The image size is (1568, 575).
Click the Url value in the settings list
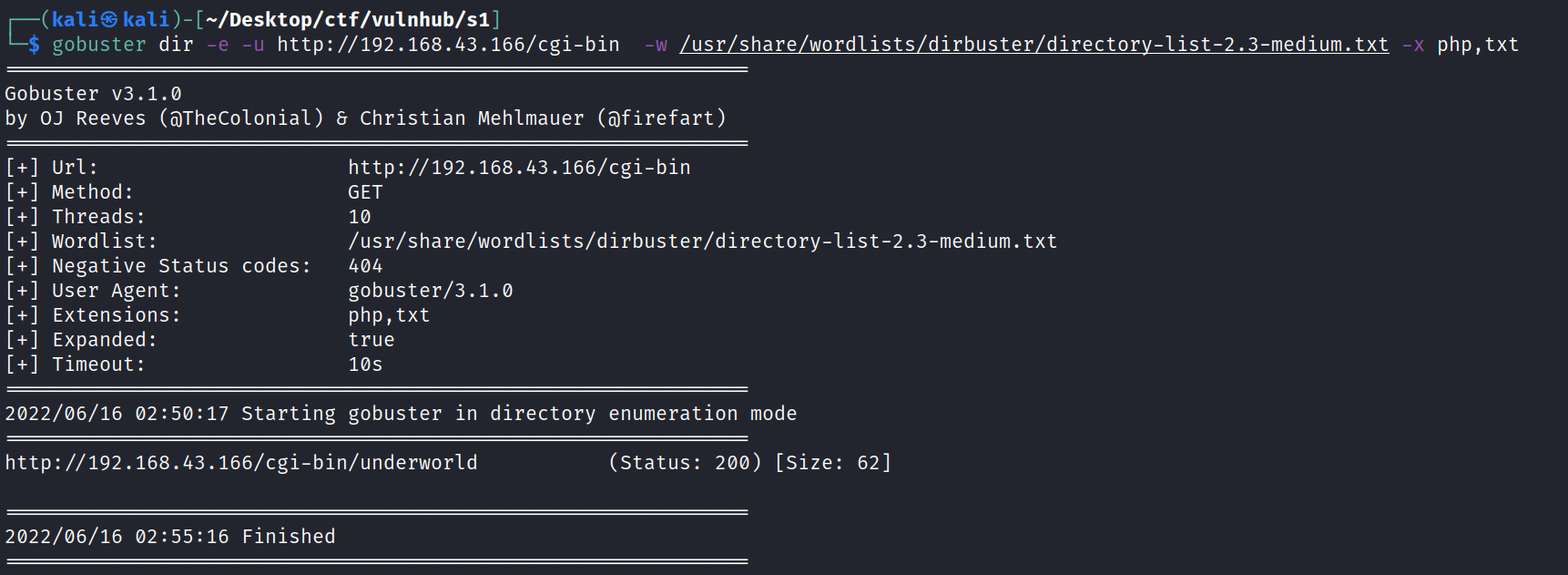point(519,168)
